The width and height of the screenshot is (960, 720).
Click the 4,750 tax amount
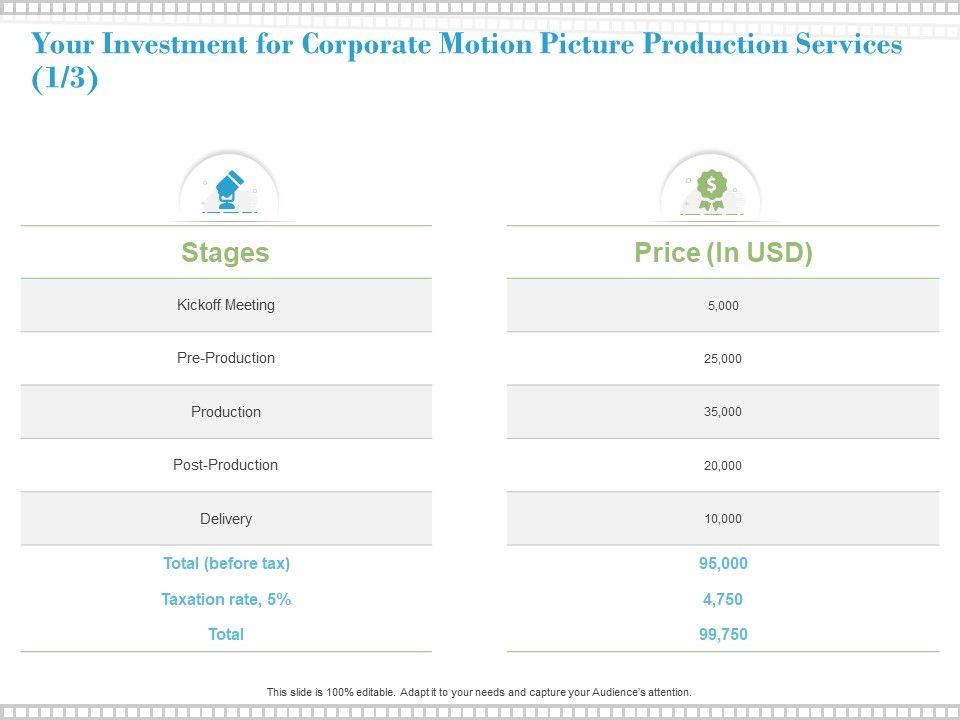point(723,600)
